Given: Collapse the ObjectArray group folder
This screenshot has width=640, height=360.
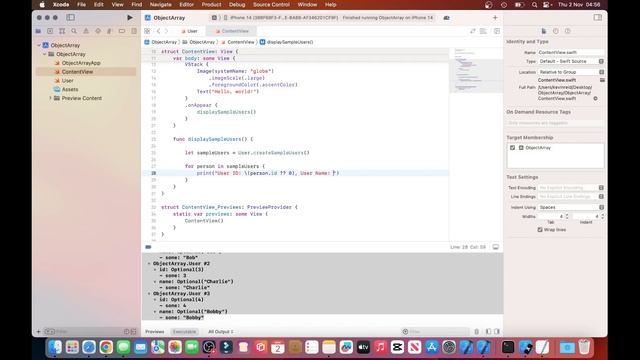Looking at the screenshot, I should point(44,54).
